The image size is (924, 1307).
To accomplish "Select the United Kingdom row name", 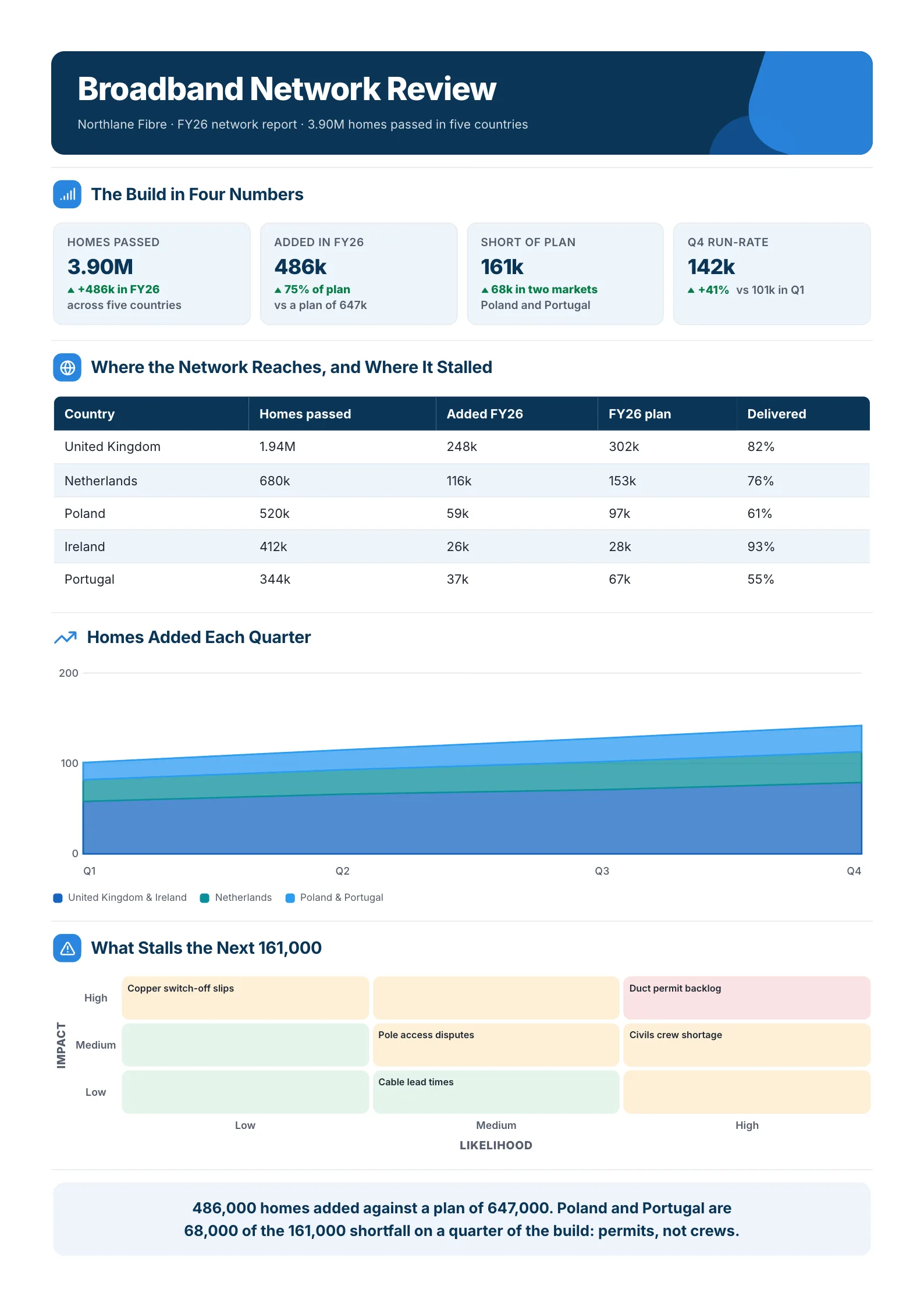I will click(x=112, y=446).
